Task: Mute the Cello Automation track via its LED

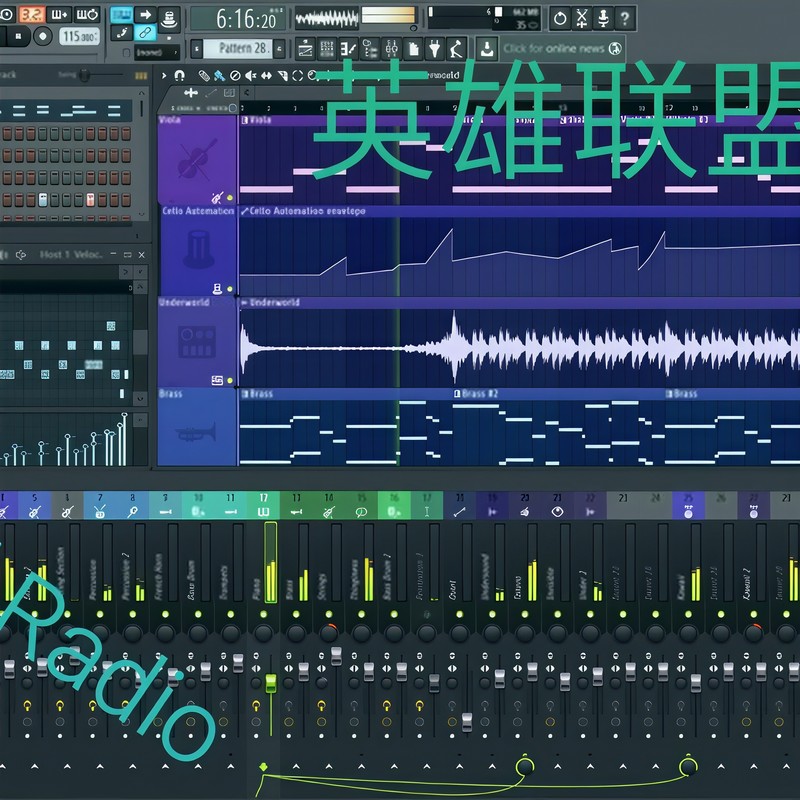Action: pyautogui.click(x=230, y=289)
